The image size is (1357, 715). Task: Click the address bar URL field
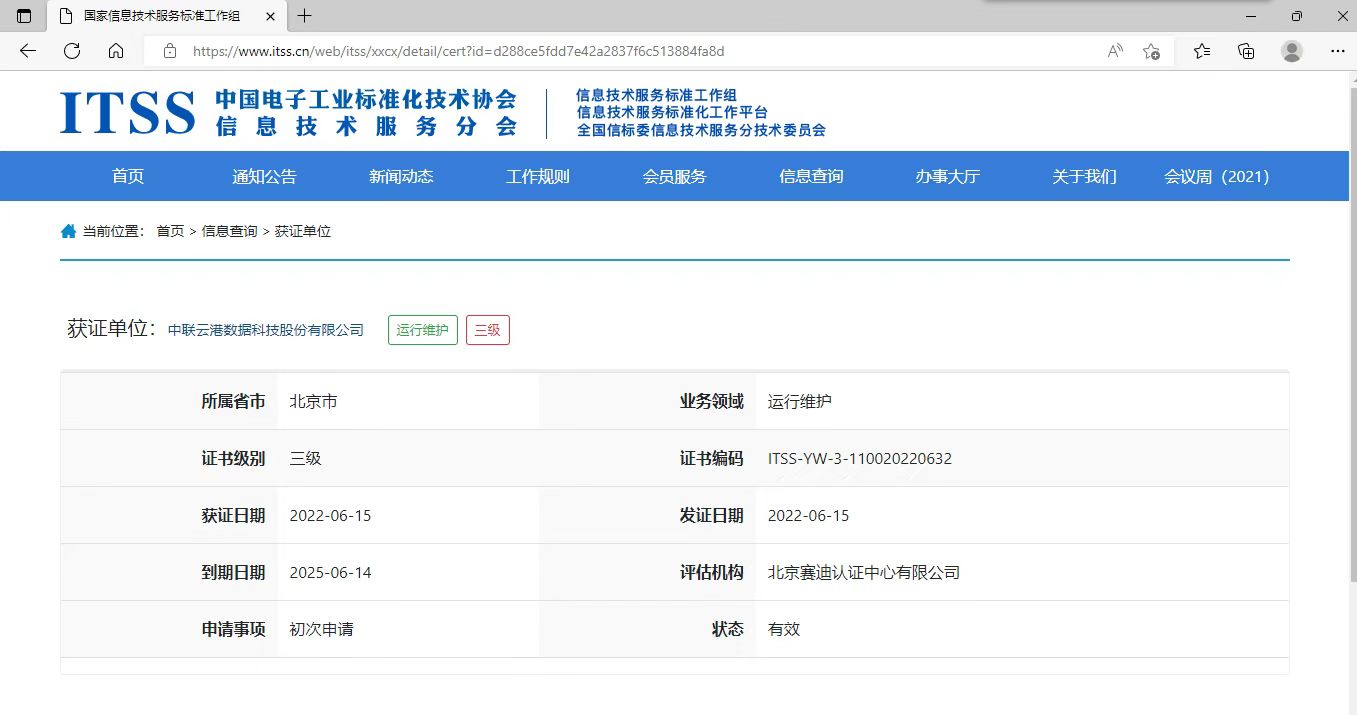[640, 51]
